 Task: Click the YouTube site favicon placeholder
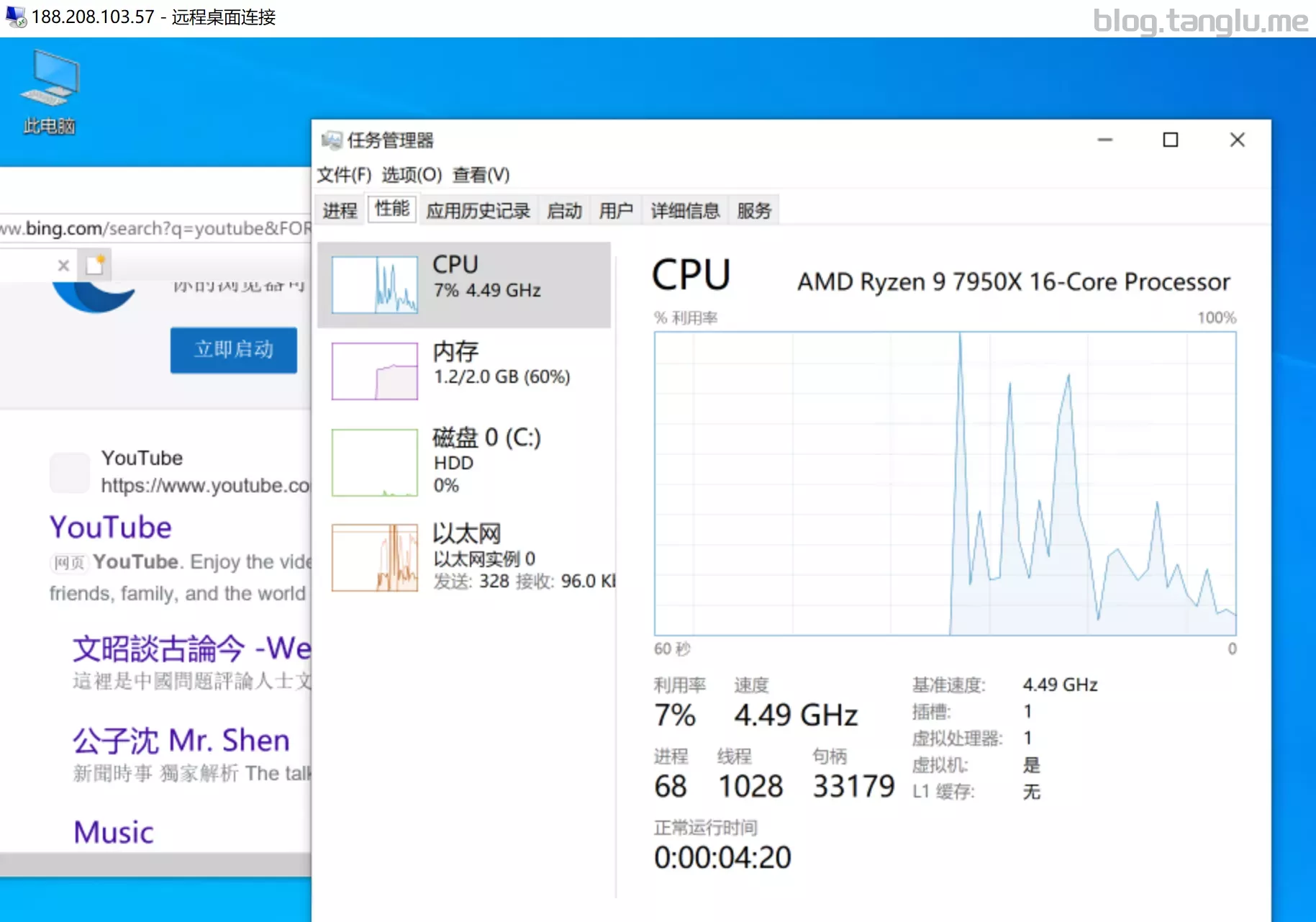tap(70, 472)
